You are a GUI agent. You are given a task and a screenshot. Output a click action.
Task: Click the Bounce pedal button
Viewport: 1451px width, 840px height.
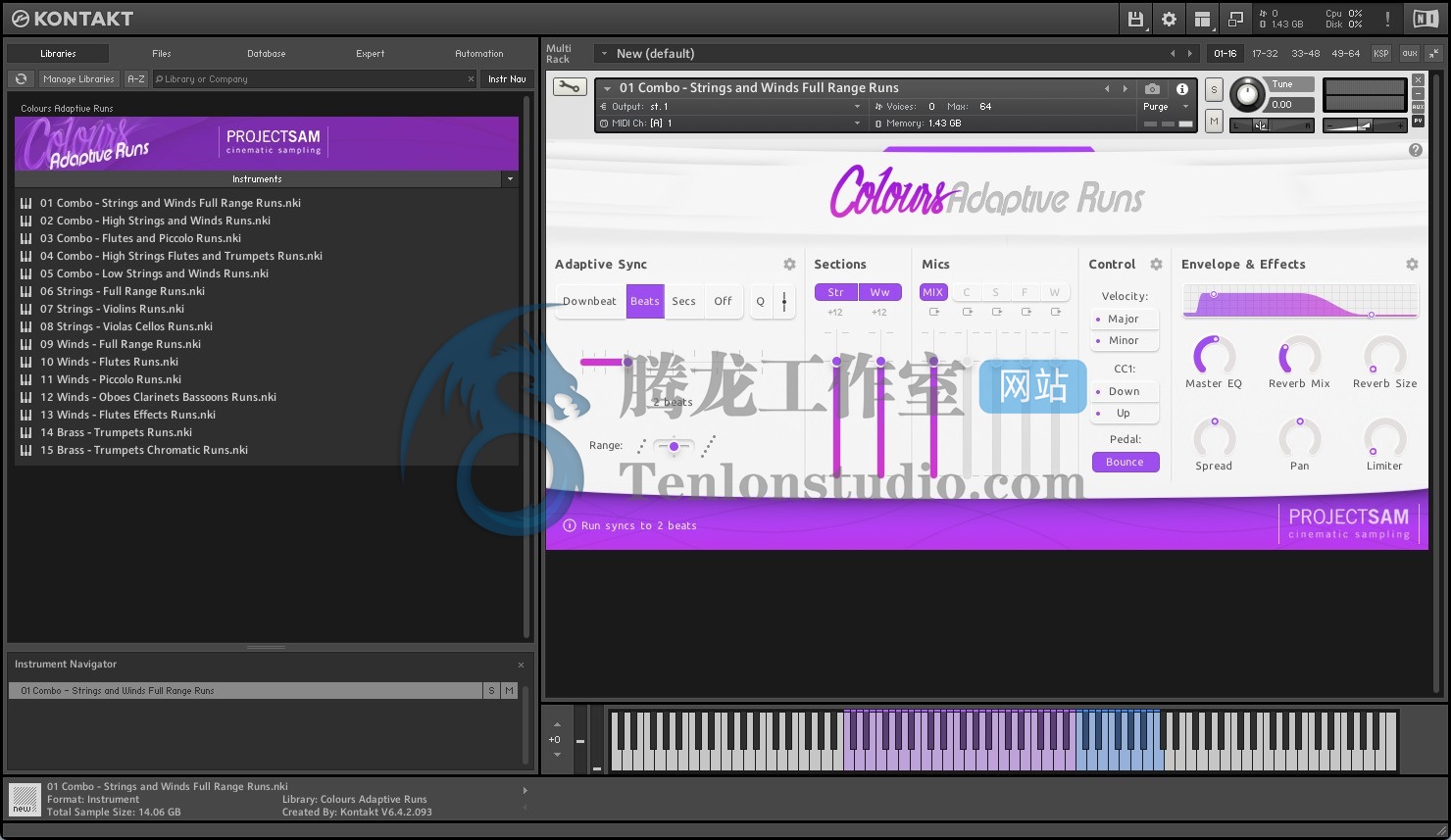pos(1126,462)
